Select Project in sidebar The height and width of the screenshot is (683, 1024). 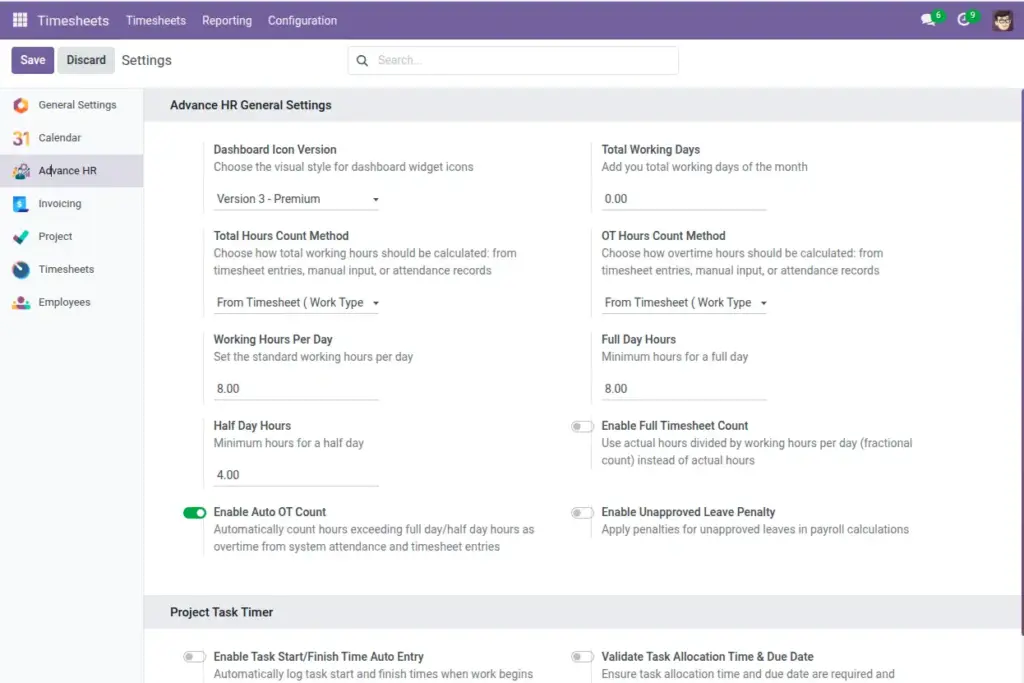71,236
